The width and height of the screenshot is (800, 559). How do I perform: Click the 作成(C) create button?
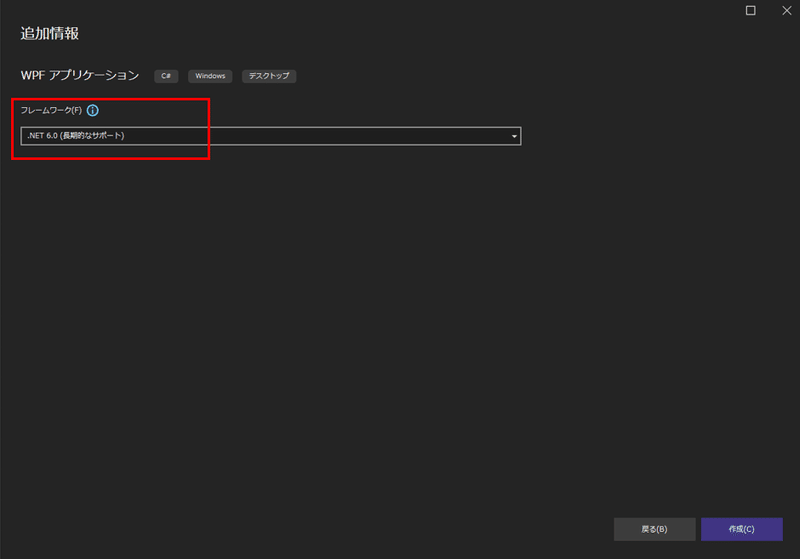tap(741, 529)
